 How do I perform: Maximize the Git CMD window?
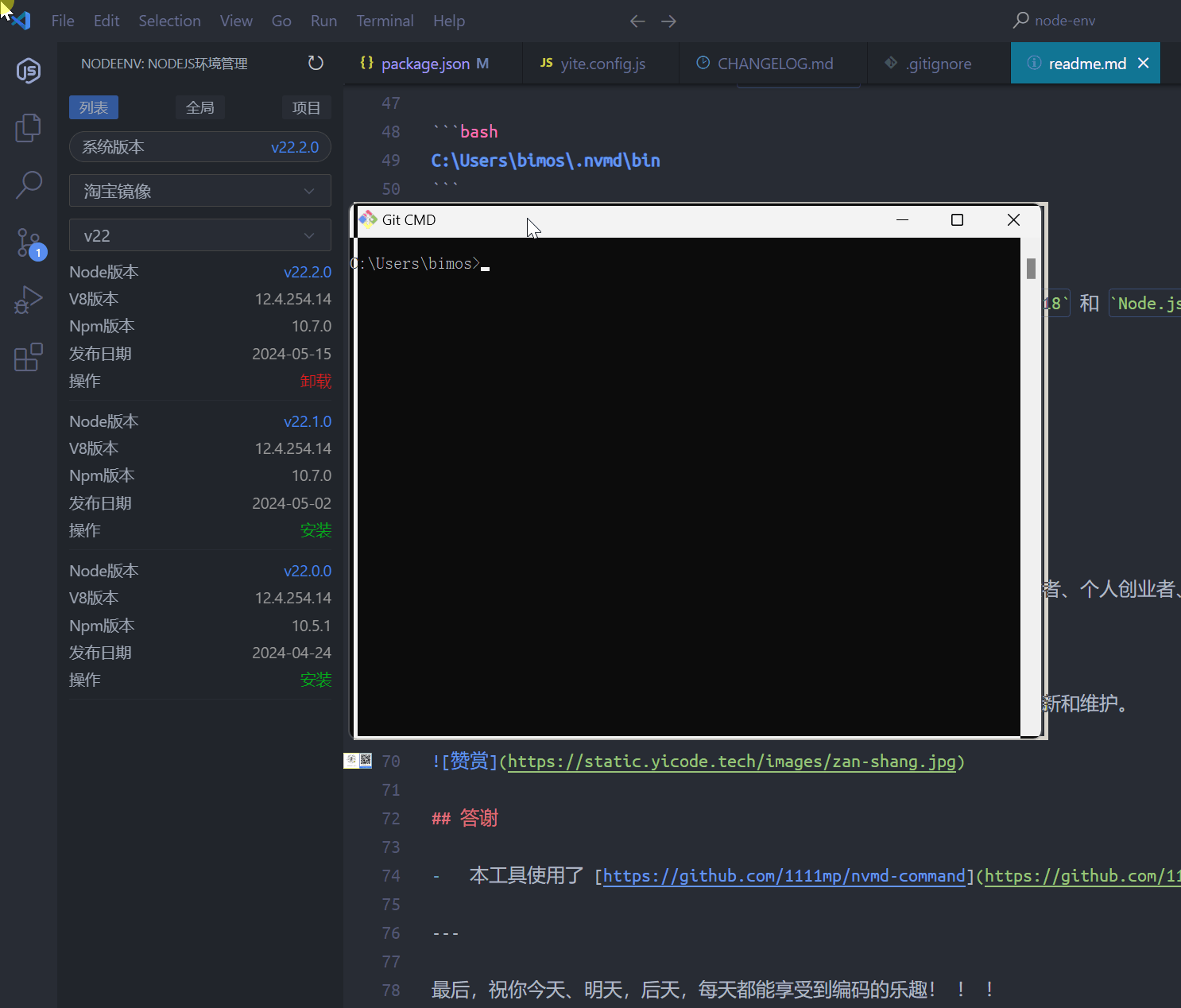coord(958,219)
